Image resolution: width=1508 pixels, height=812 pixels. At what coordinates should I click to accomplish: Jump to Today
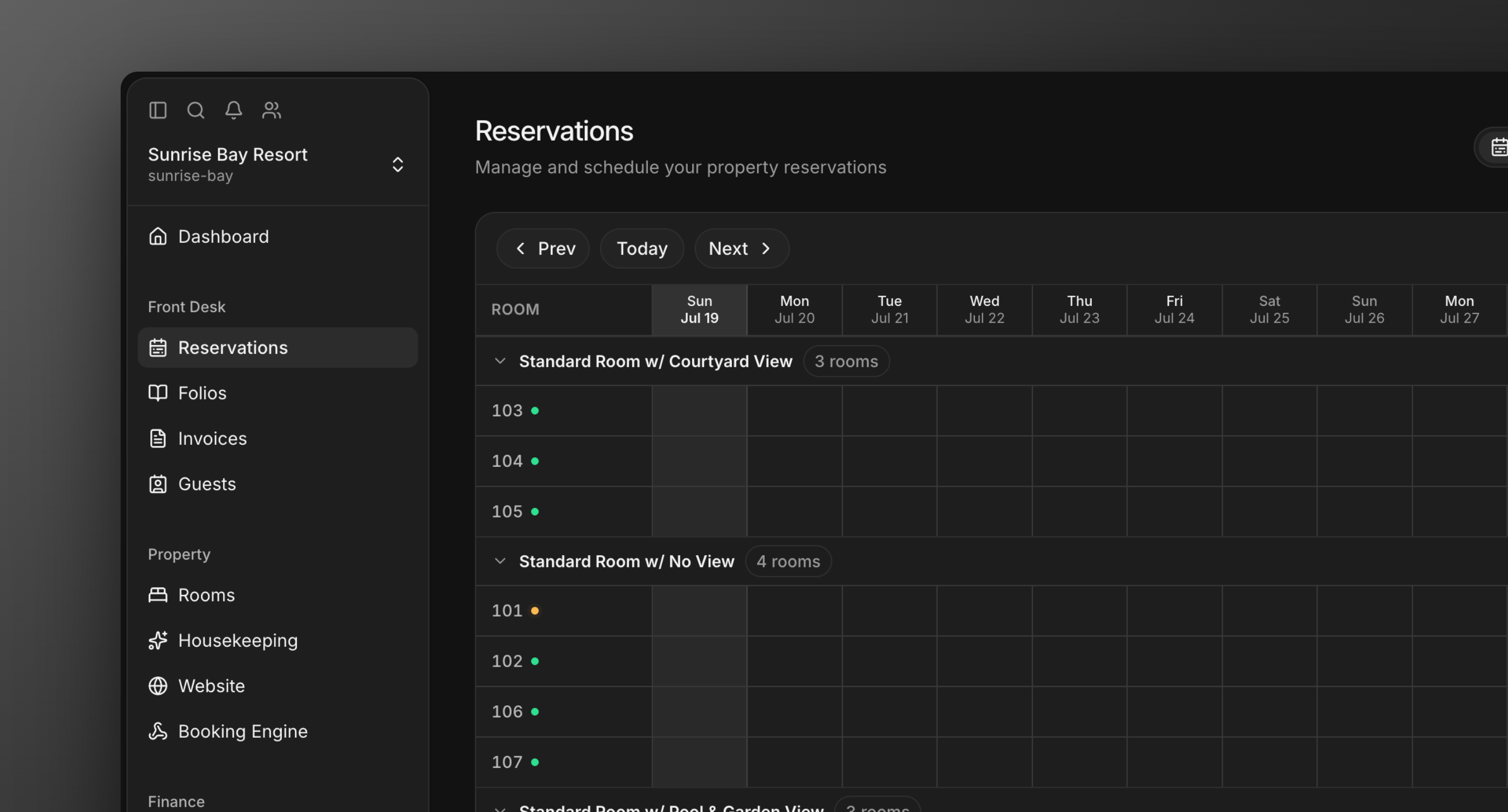641,249
